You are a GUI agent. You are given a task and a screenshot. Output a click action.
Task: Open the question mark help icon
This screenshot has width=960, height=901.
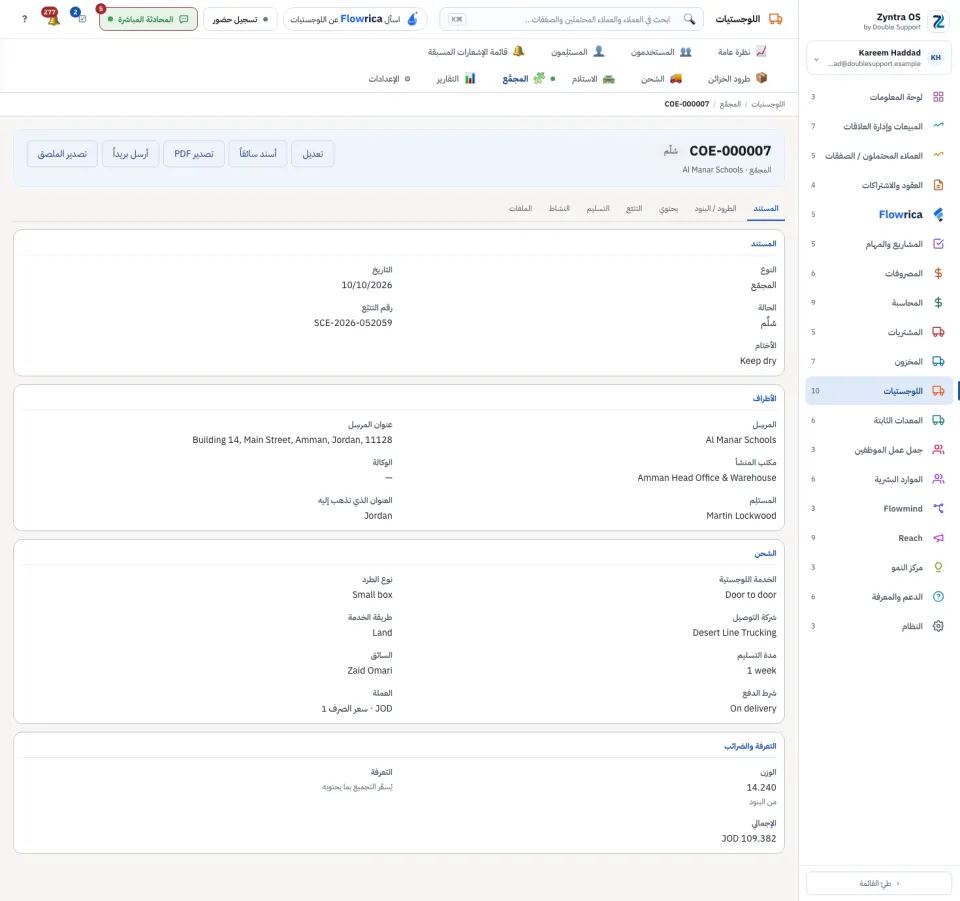(24, 19)
